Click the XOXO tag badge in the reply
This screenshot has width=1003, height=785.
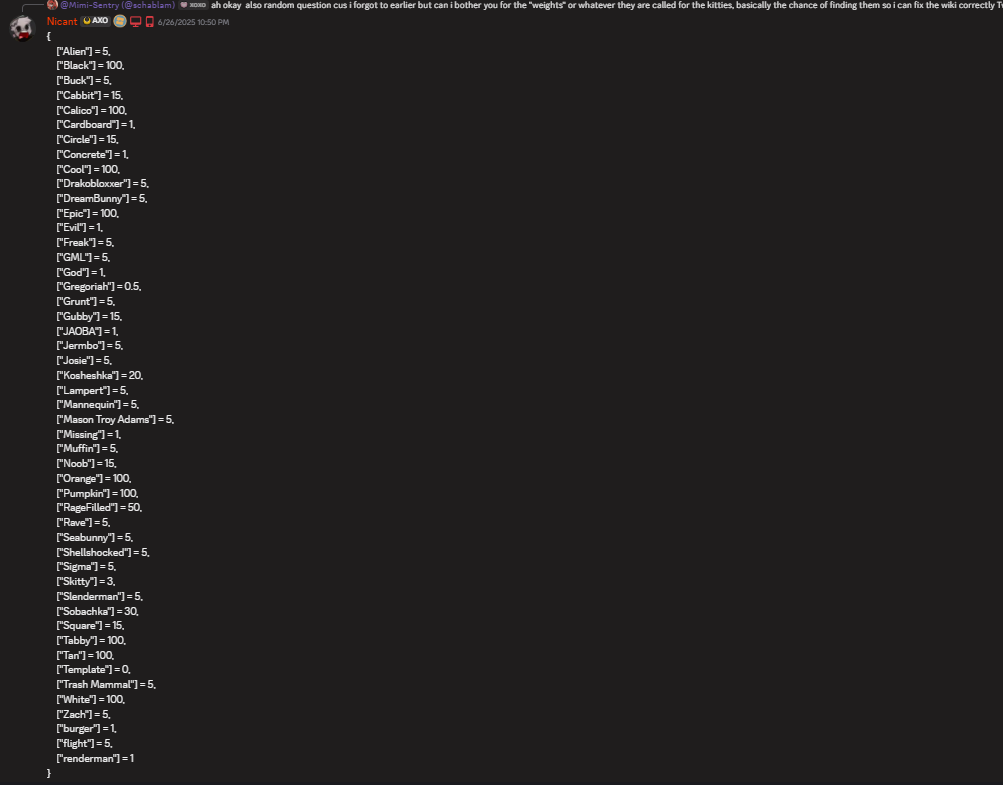193,5
